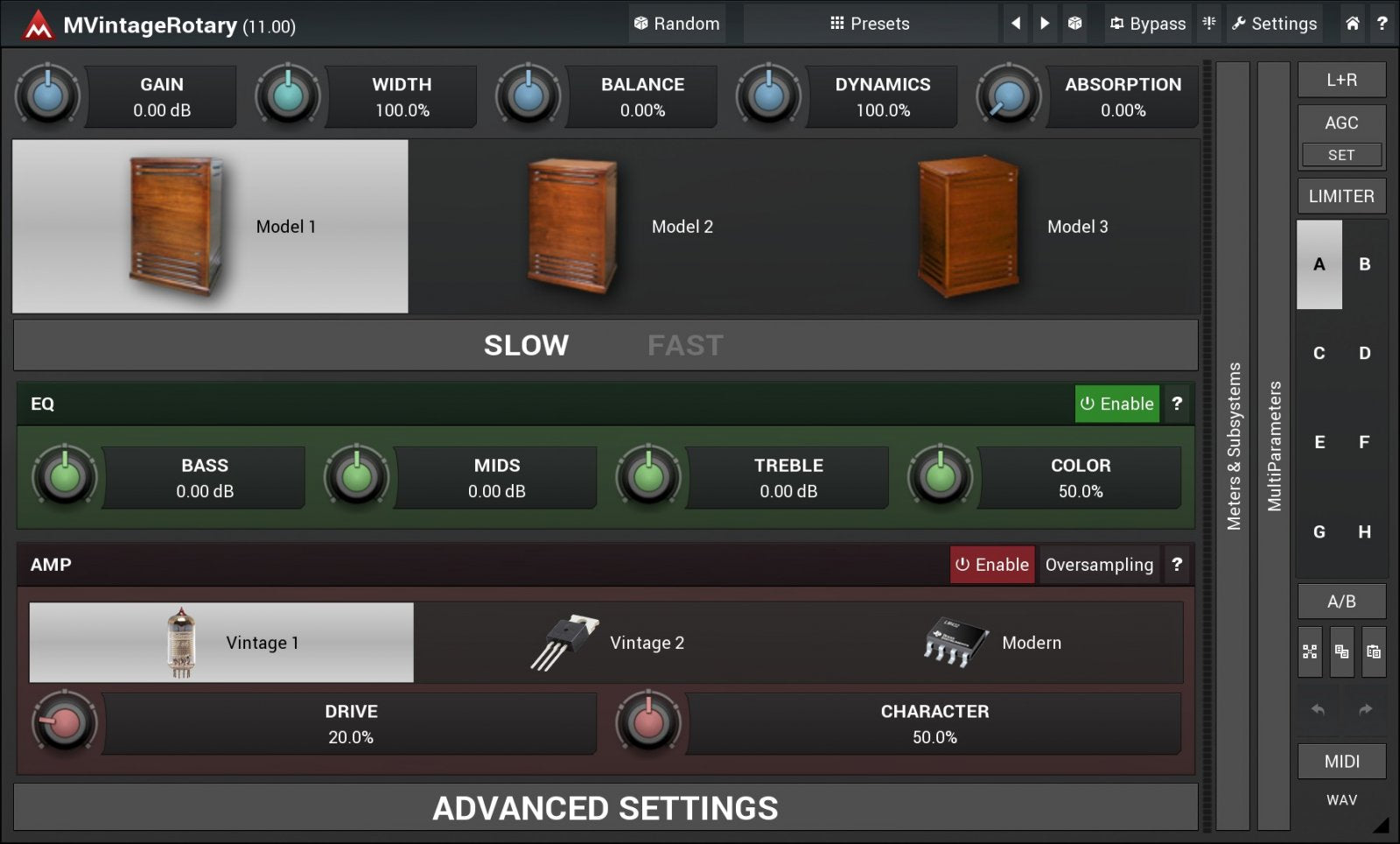Click the paste preset icon
Image resolution: width=1400 pixels, height=844 pixels.
click(1374, 651)
